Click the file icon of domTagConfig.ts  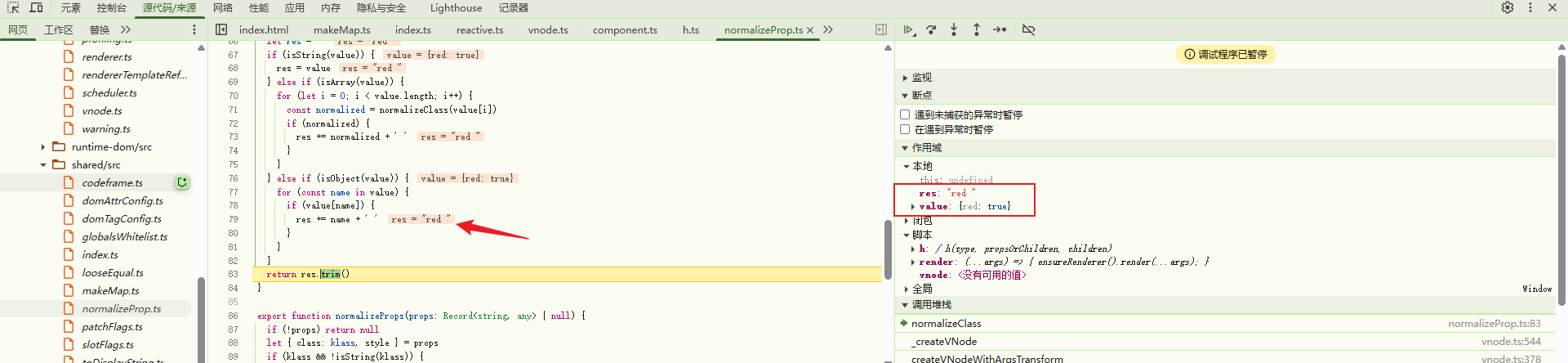pyautogui.click(x=69, y=218)
